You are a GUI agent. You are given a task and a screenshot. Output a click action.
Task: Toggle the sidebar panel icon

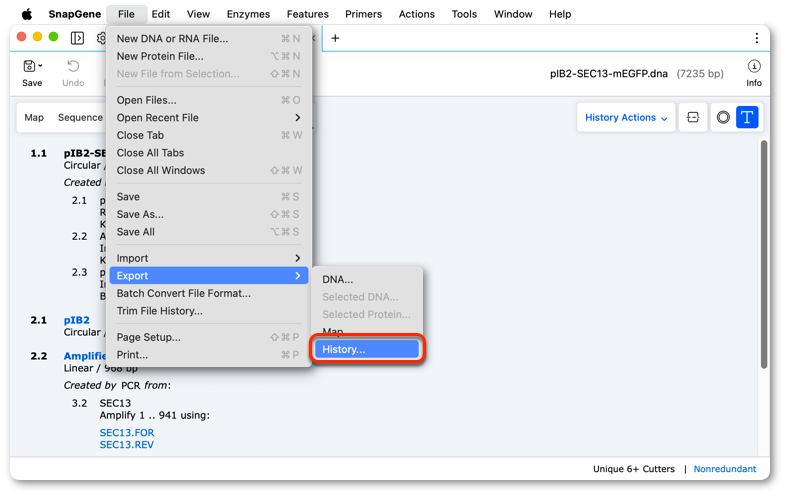point(77,38)
